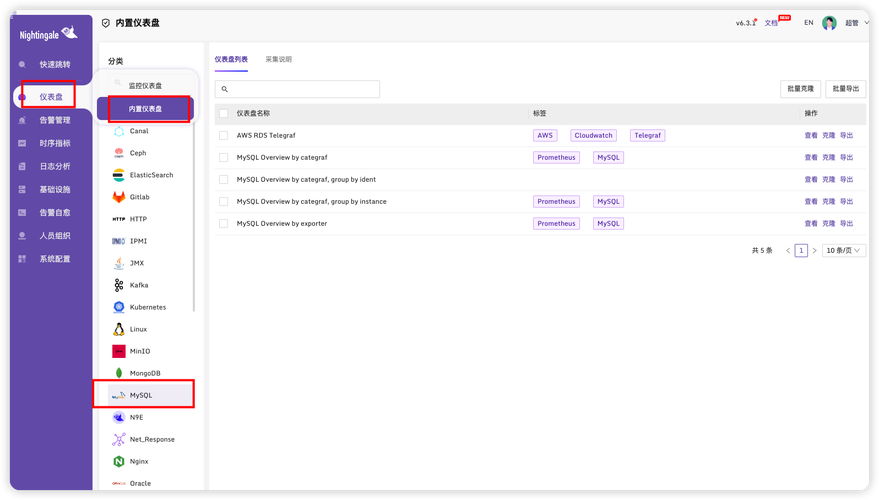This screenshot has height=500, width=879.
Task: Open the 10 条/页 page size dropdown
Action: tap(844, 251)
